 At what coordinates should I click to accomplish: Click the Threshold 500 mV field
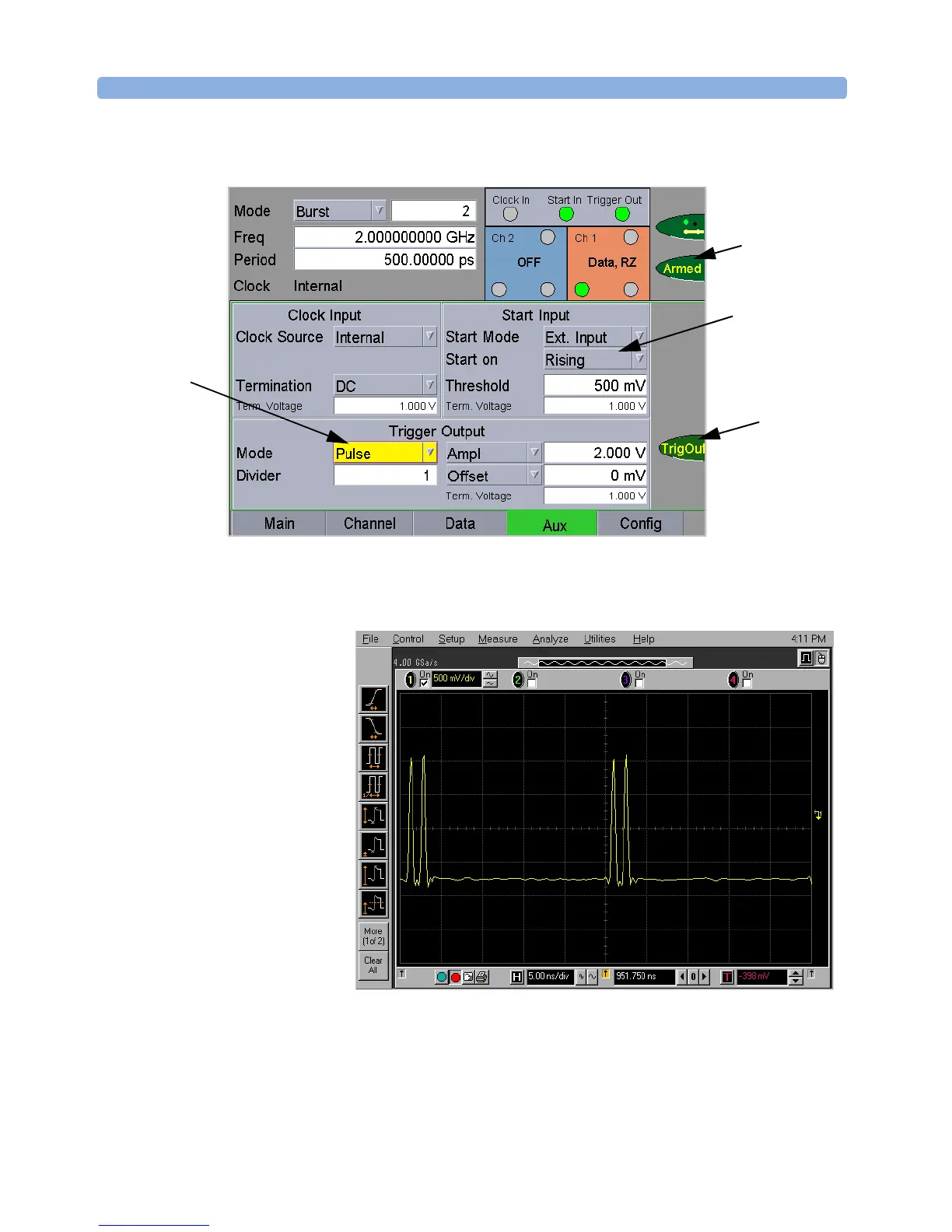click(595, 385)
